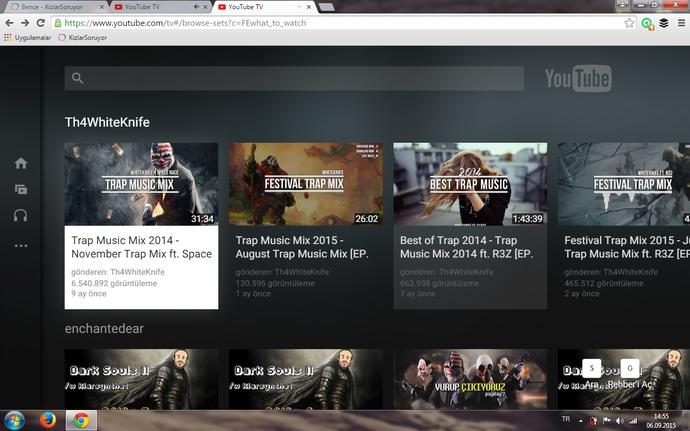Play the Trap Music Mix 31:34 thumbnail
The height and width of the screenshot is (431, 690).
pos(141,184)
